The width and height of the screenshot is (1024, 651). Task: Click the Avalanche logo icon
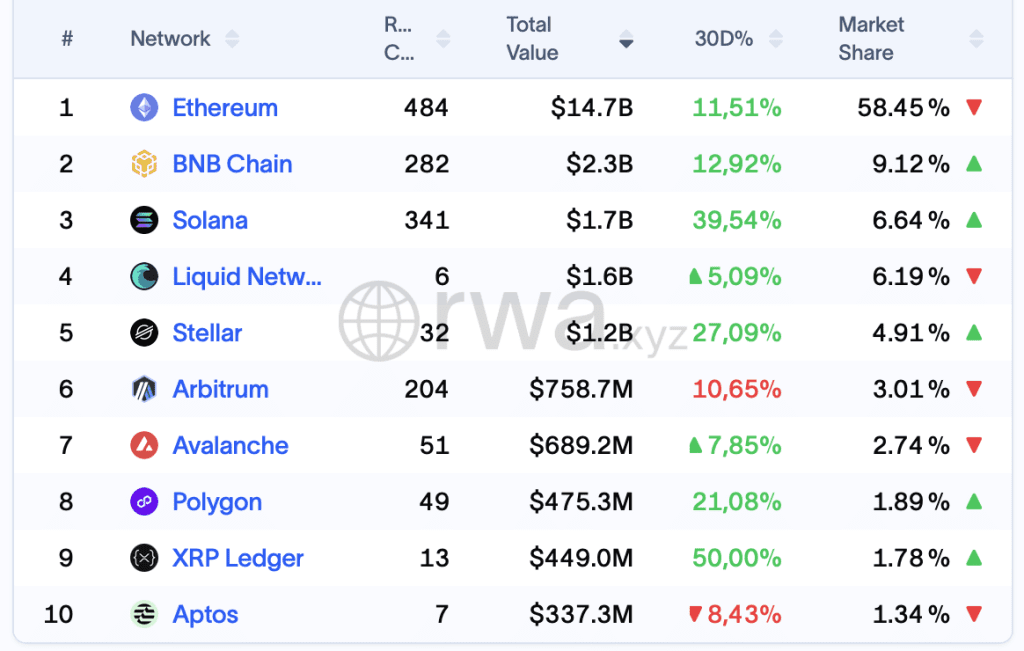(144, 445)
